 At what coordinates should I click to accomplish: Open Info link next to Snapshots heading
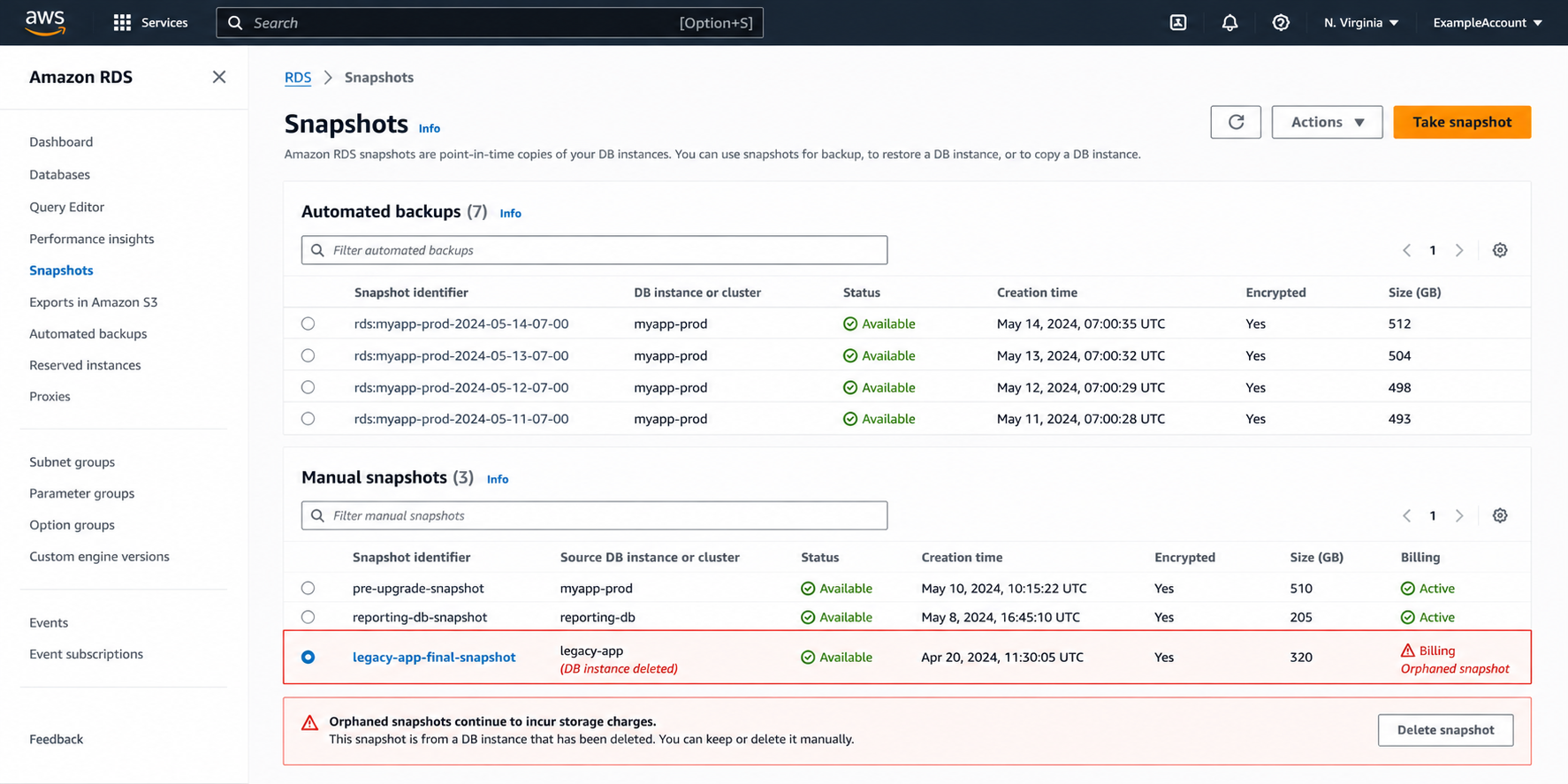coord(430,129)
